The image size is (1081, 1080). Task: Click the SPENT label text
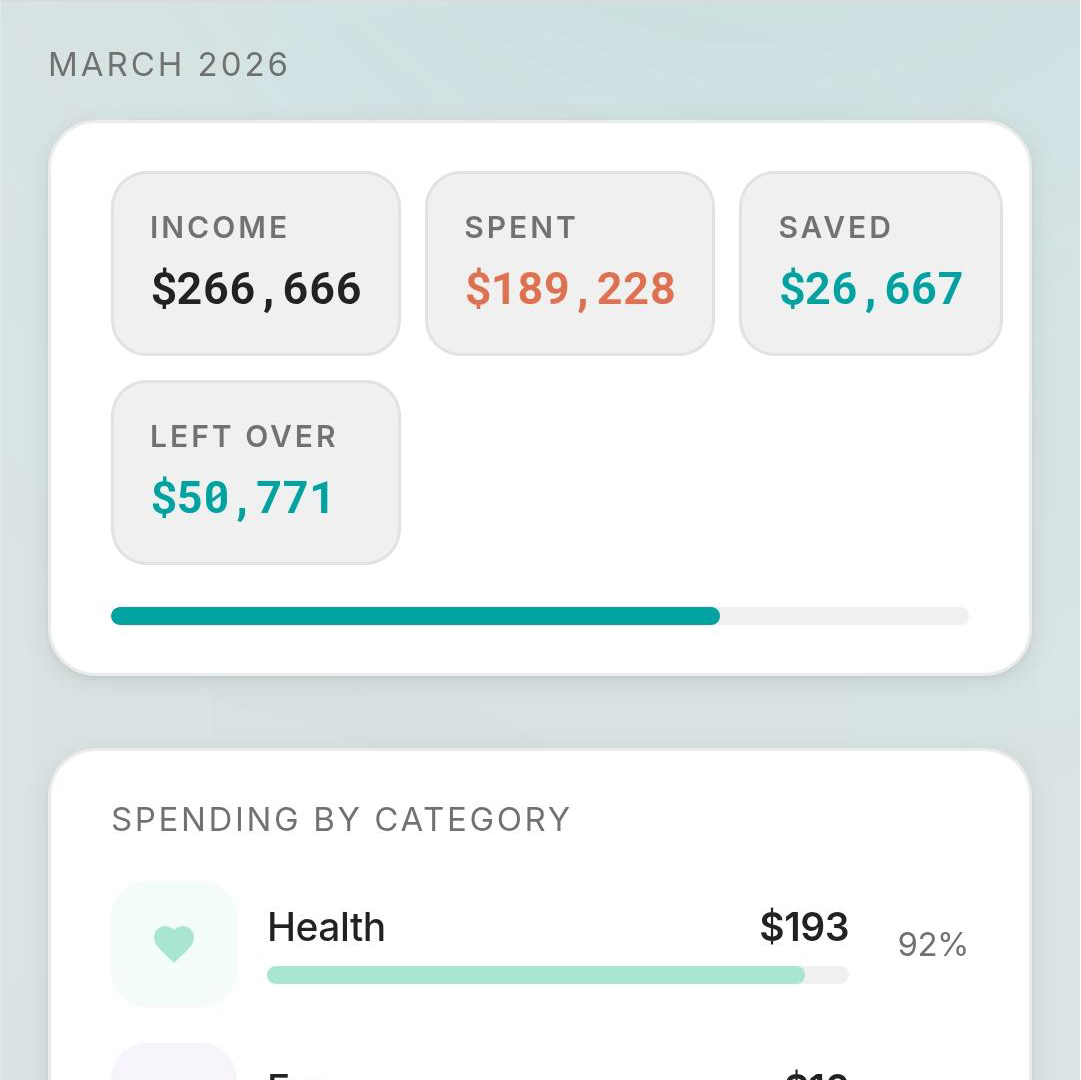[520, 228]
